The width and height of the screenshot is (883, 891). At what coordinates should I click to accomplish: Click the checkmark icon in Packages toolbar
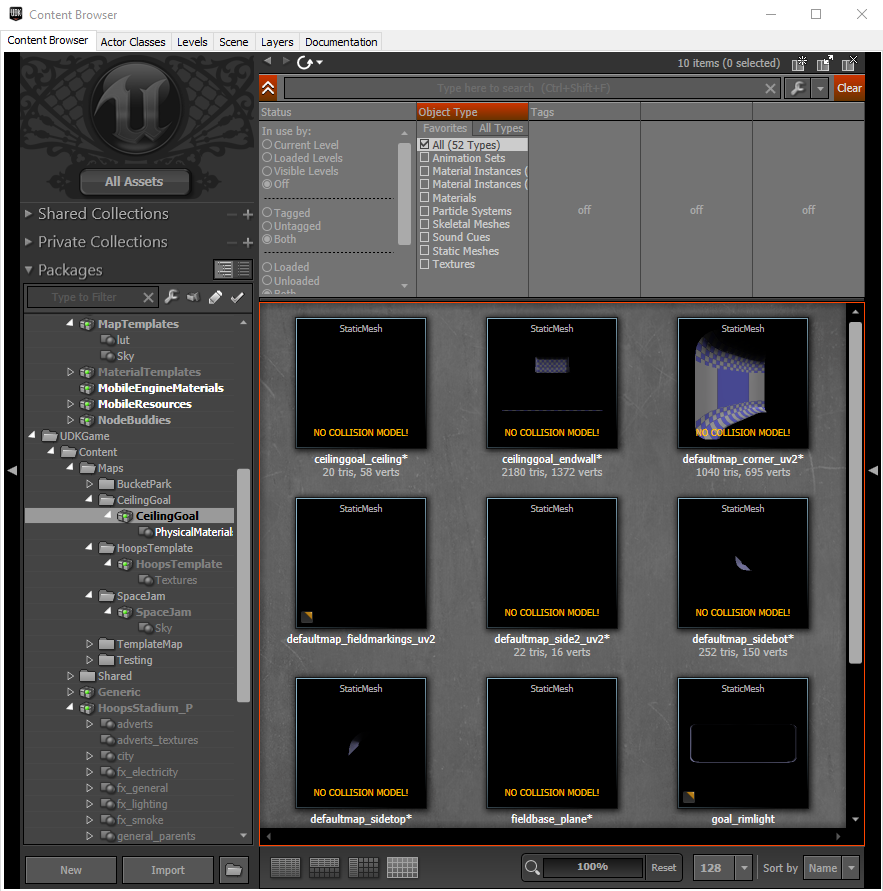pos(236,297)
